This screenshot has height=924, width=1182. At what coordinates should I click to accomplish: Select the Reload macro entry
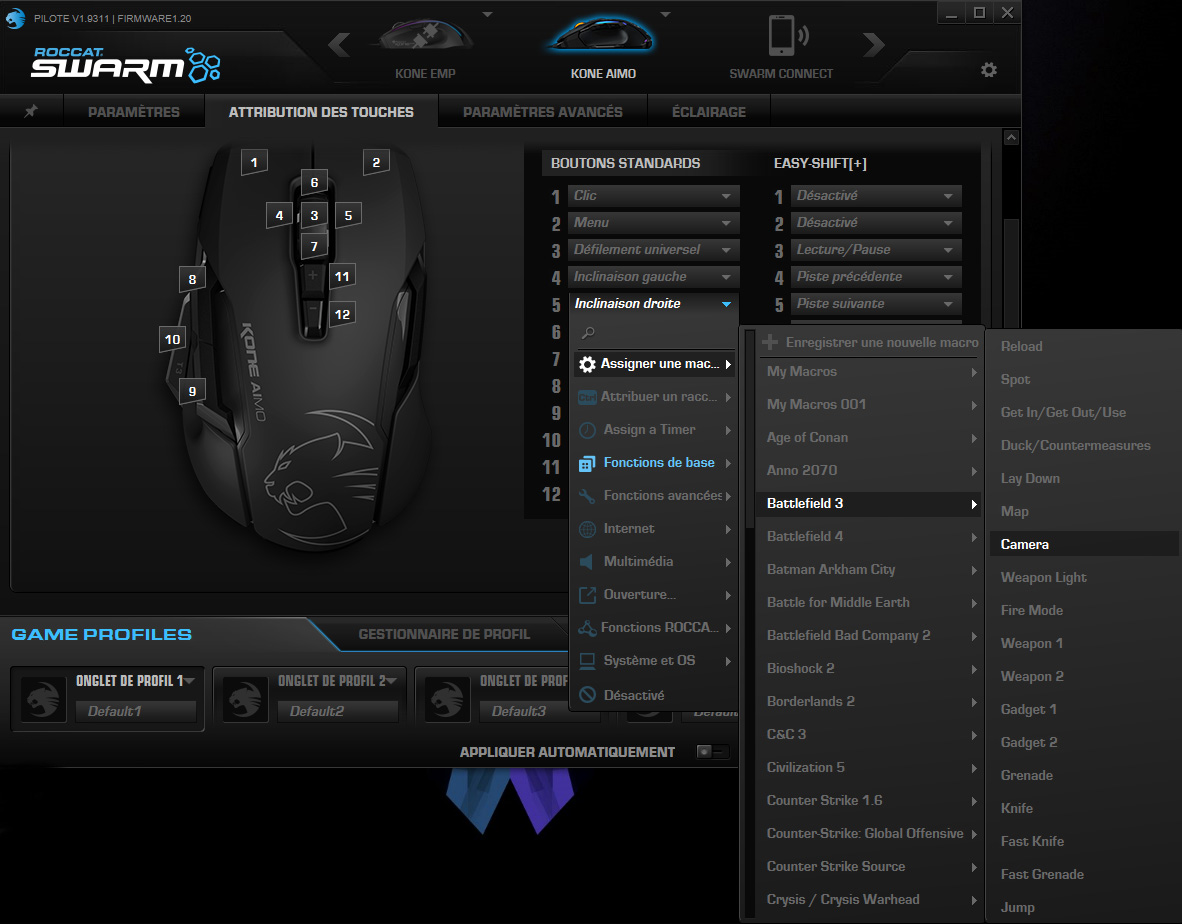pyautogui.click(x=1084, y=347)
